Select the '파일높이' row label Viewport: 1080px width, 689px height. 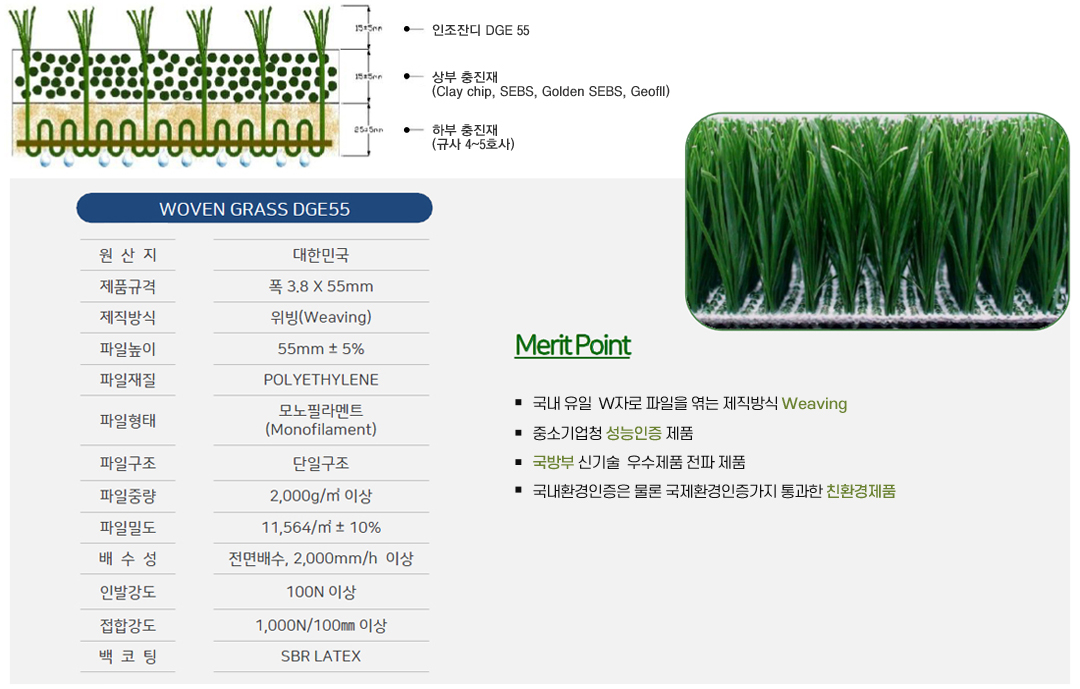tap(128, 349)
